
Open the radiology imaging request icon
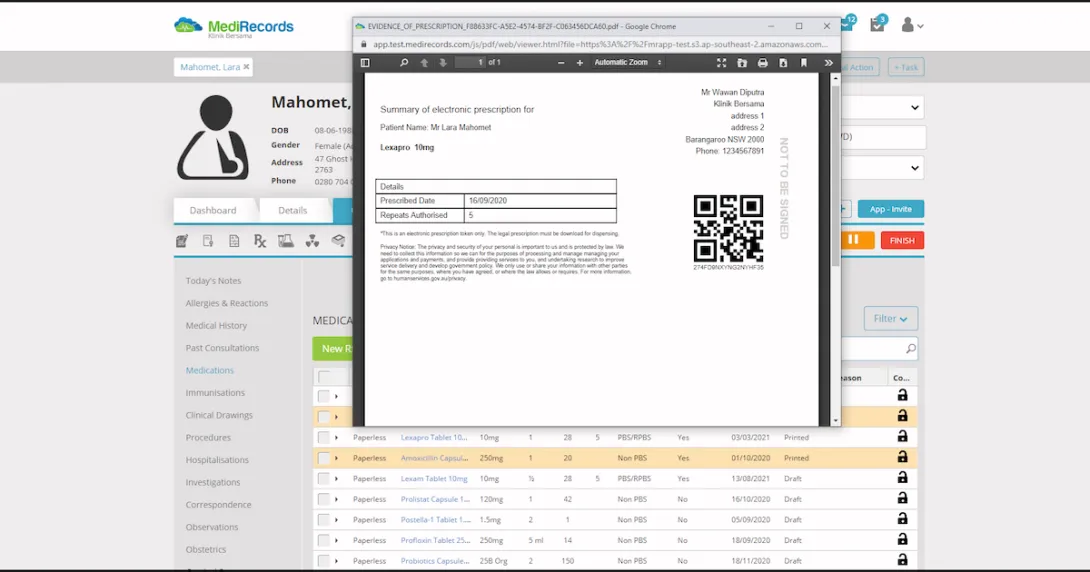click(x=312, y=241)
